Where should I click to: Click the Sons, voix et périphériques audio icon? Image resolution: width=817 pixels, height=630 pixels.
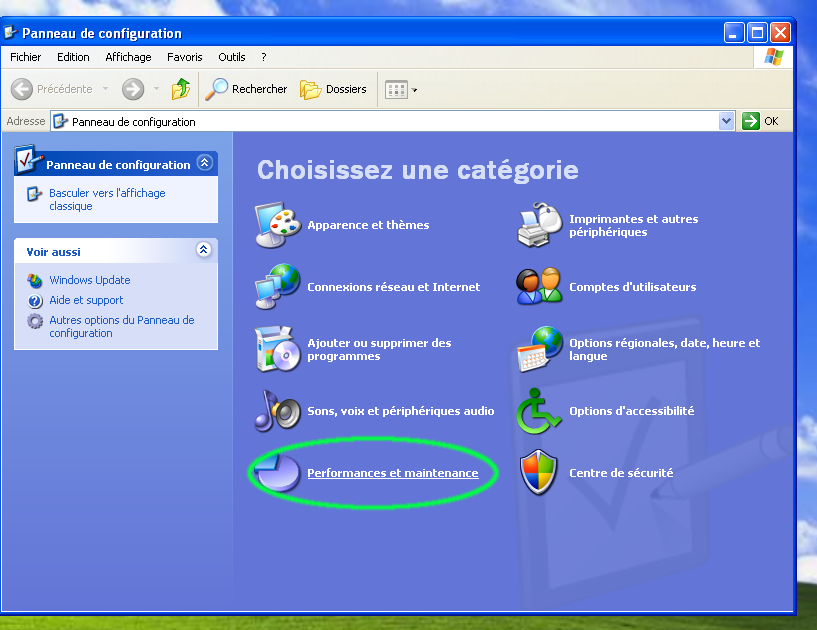pyautogui.click(x=277, y=411)
